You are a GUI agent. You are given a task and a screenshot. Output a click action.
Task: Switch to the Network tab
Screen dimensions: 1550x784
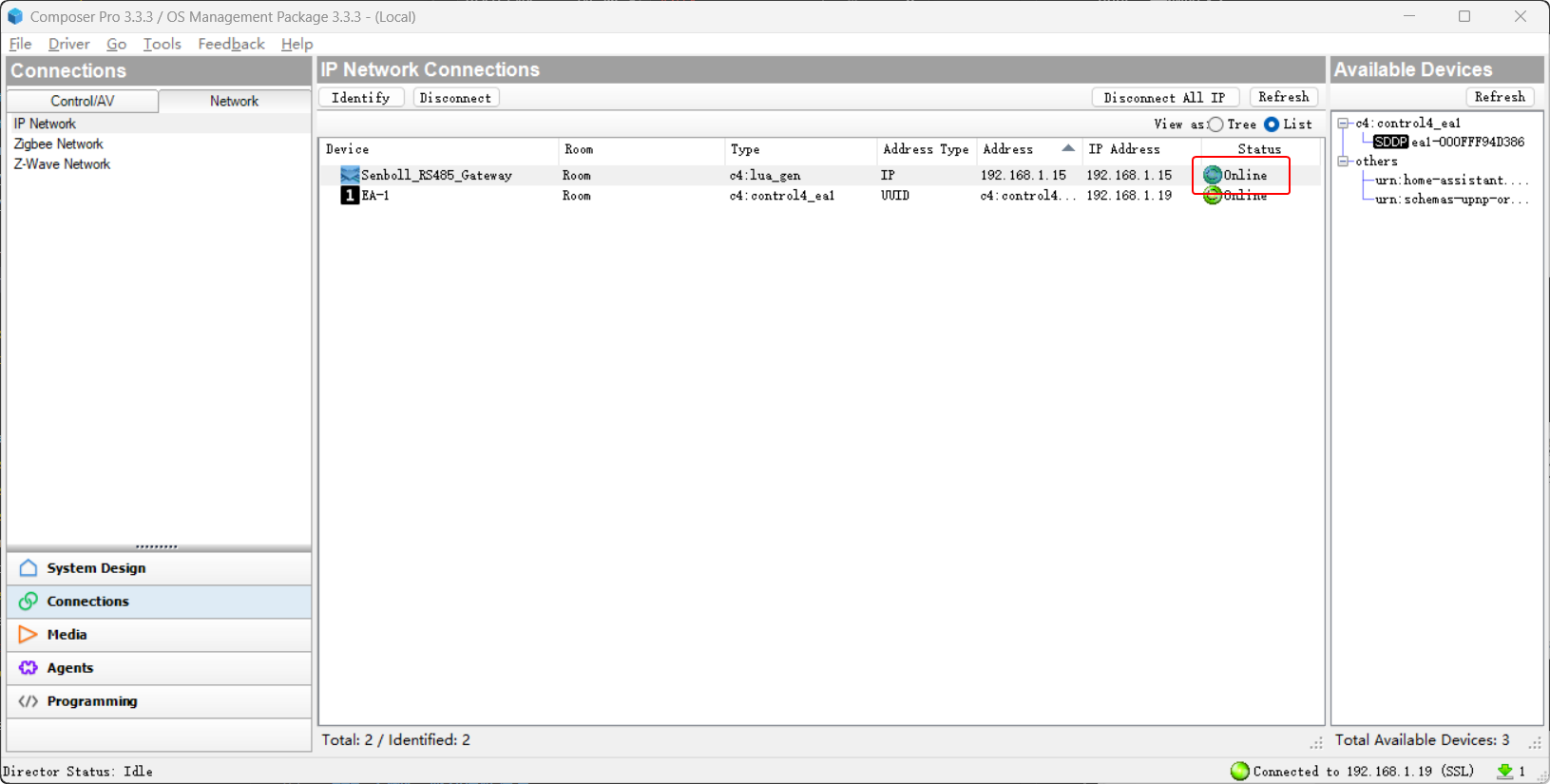234,101
